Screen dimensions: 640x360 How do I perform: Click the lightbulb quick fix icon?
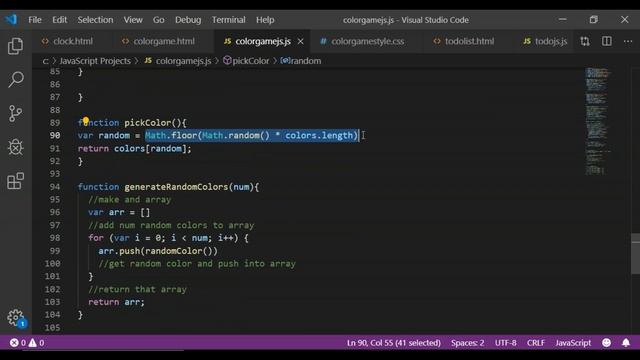pyautogui.click(x=86, y=120)
